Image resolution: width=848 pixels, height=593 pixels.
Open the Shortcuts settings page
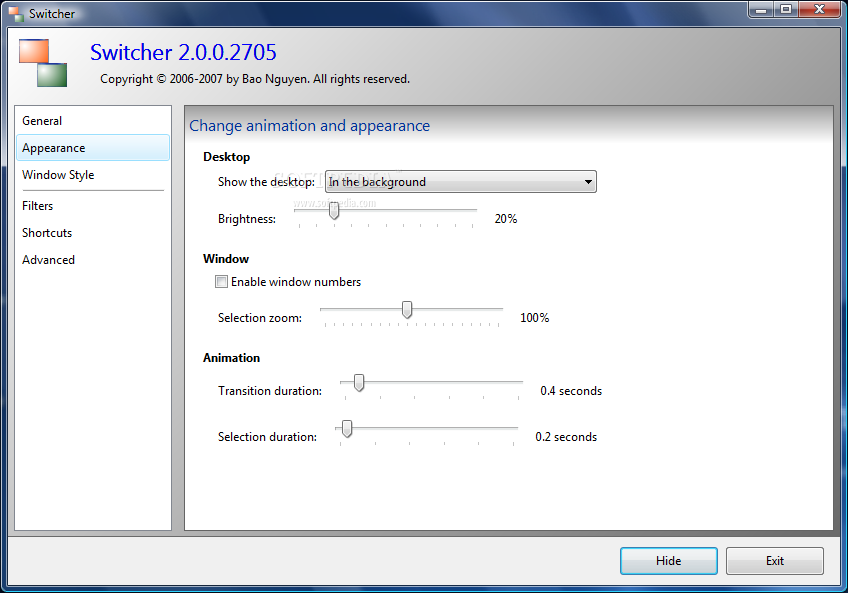(x=92, y=233)
